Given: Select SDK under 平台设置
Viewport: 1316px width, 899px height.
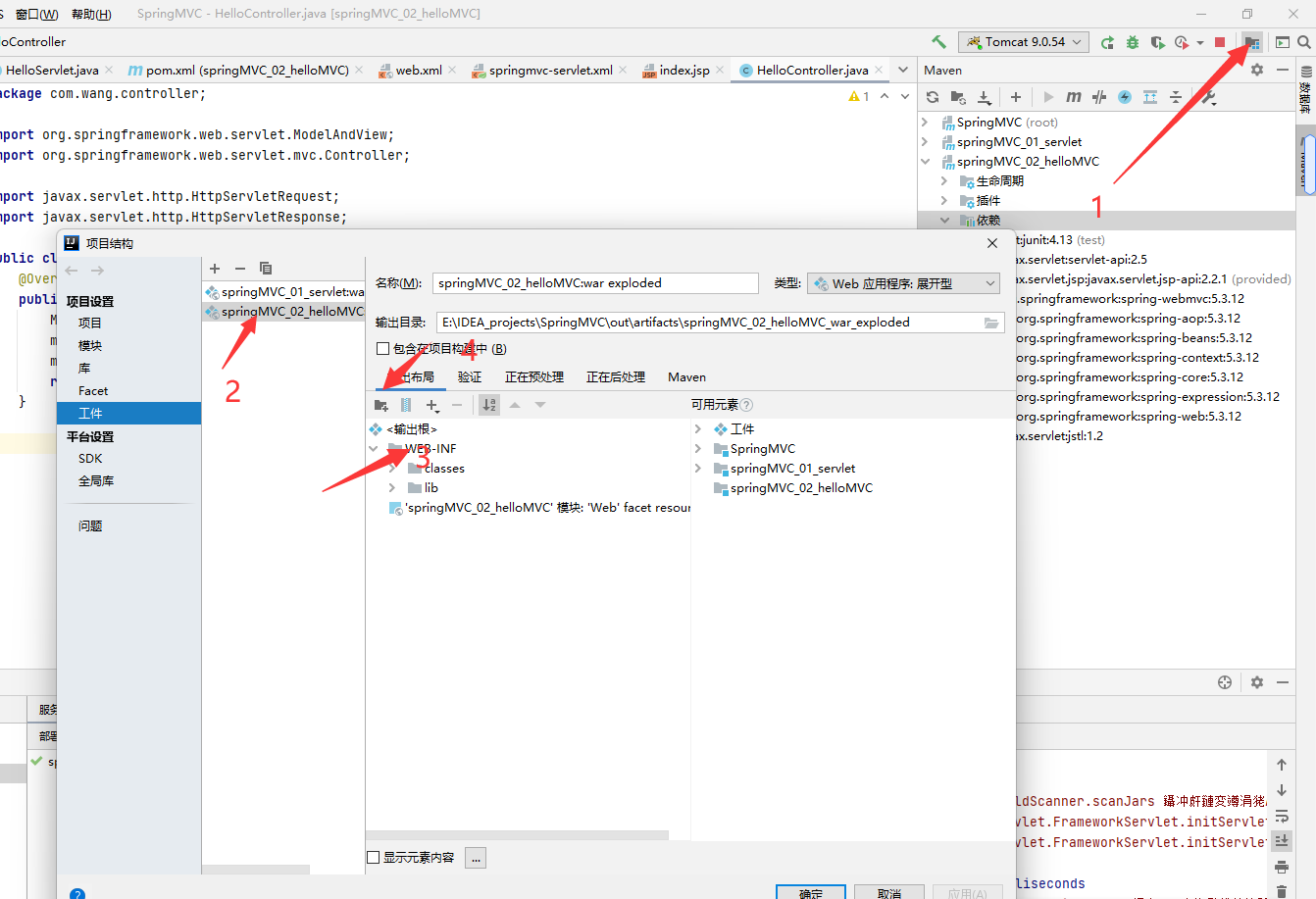Looking at the screenshot, I should (x=90, y=458).
